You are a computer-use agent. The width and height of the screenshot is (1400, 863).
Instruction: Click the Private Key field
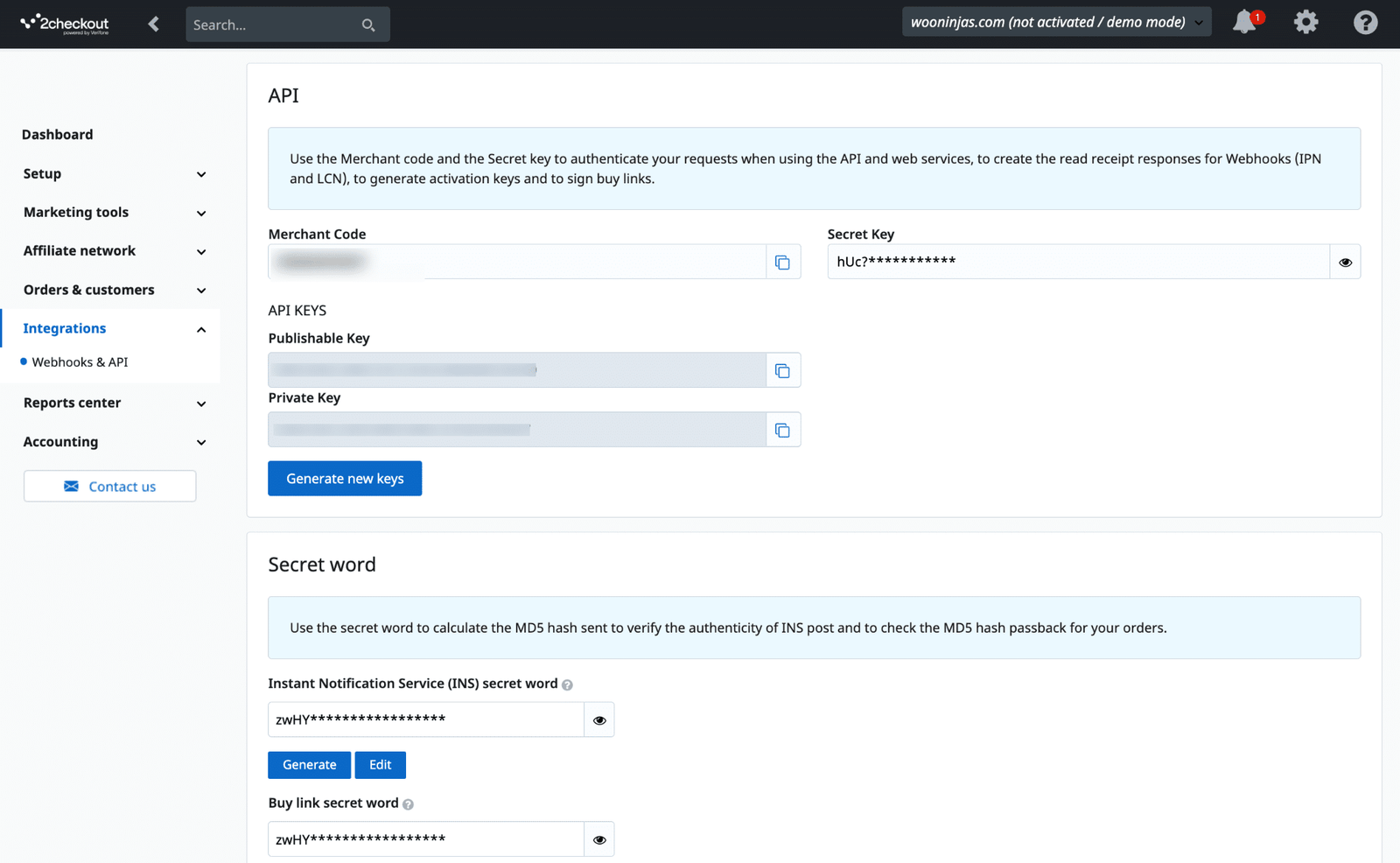[517, 430]
